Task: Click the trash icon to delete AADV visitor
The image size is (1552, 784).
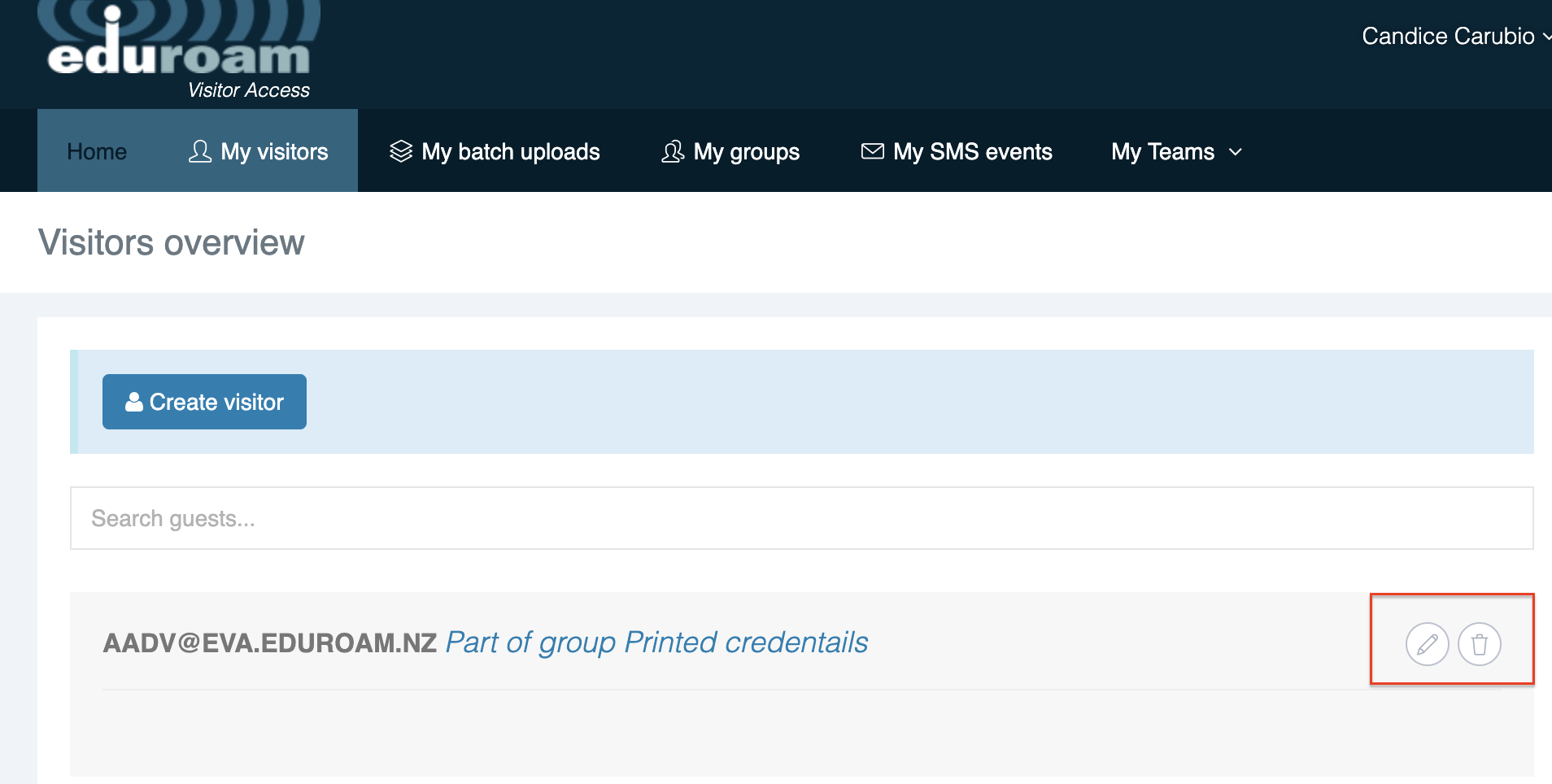Action: point(1480,643)
